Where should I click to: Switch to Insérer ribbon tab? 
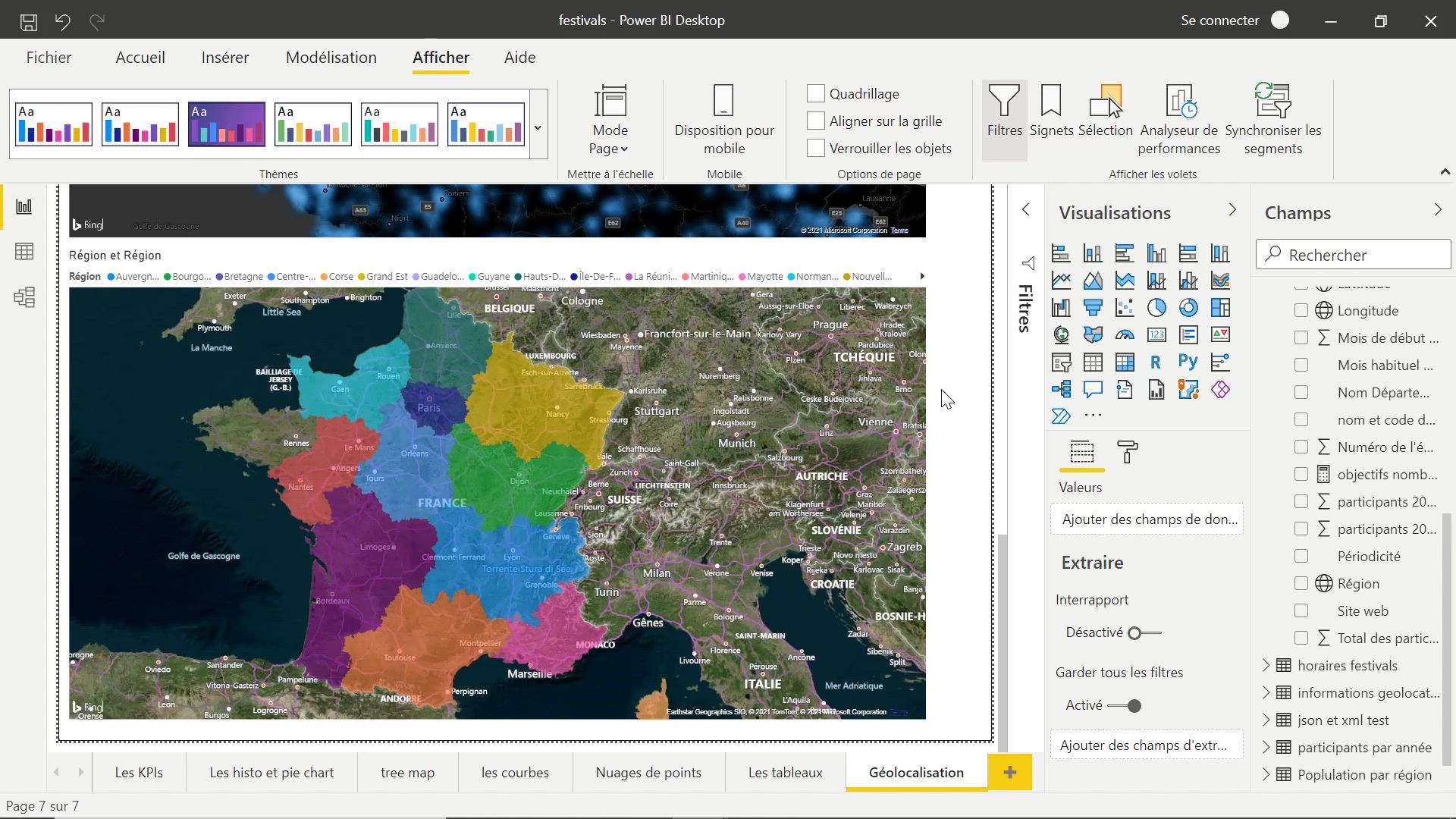225,58
